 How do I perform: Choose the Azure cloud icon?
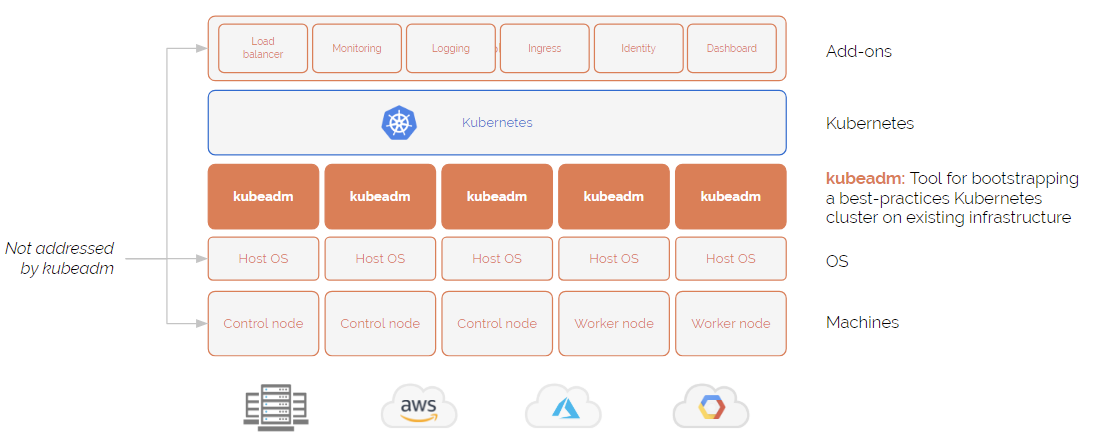pyautogui.click(x=562, y=408)
